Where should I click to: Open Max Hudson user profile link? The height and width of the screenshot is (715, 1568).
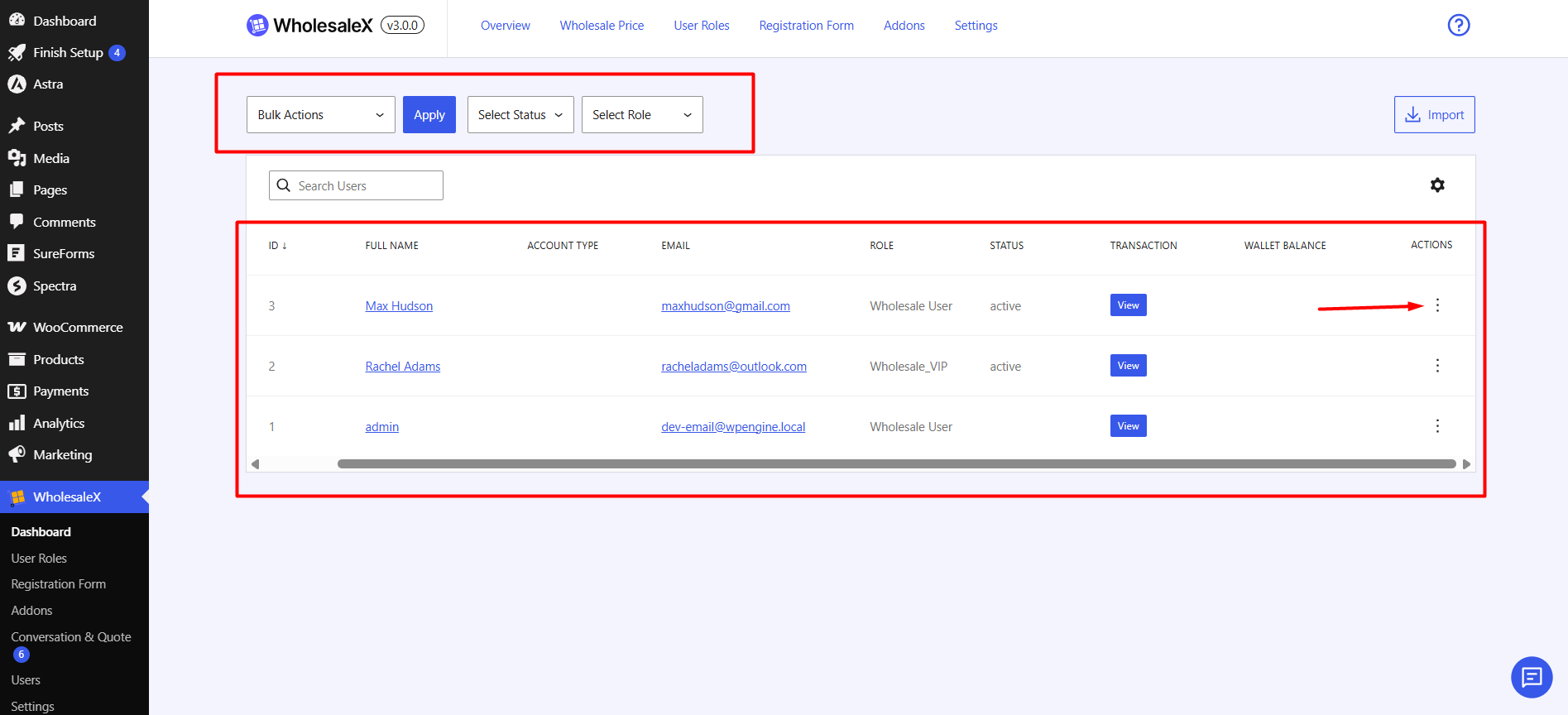[x=399, y=306]
